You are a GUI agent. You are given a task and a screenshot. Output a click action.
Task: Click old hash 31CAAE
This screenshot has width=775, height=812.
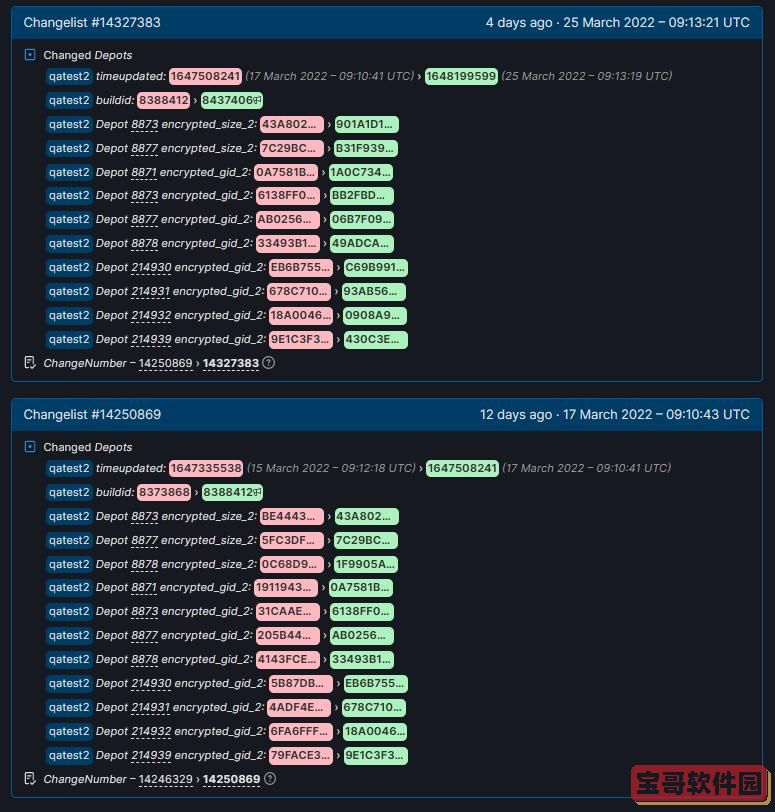[287, 611]
